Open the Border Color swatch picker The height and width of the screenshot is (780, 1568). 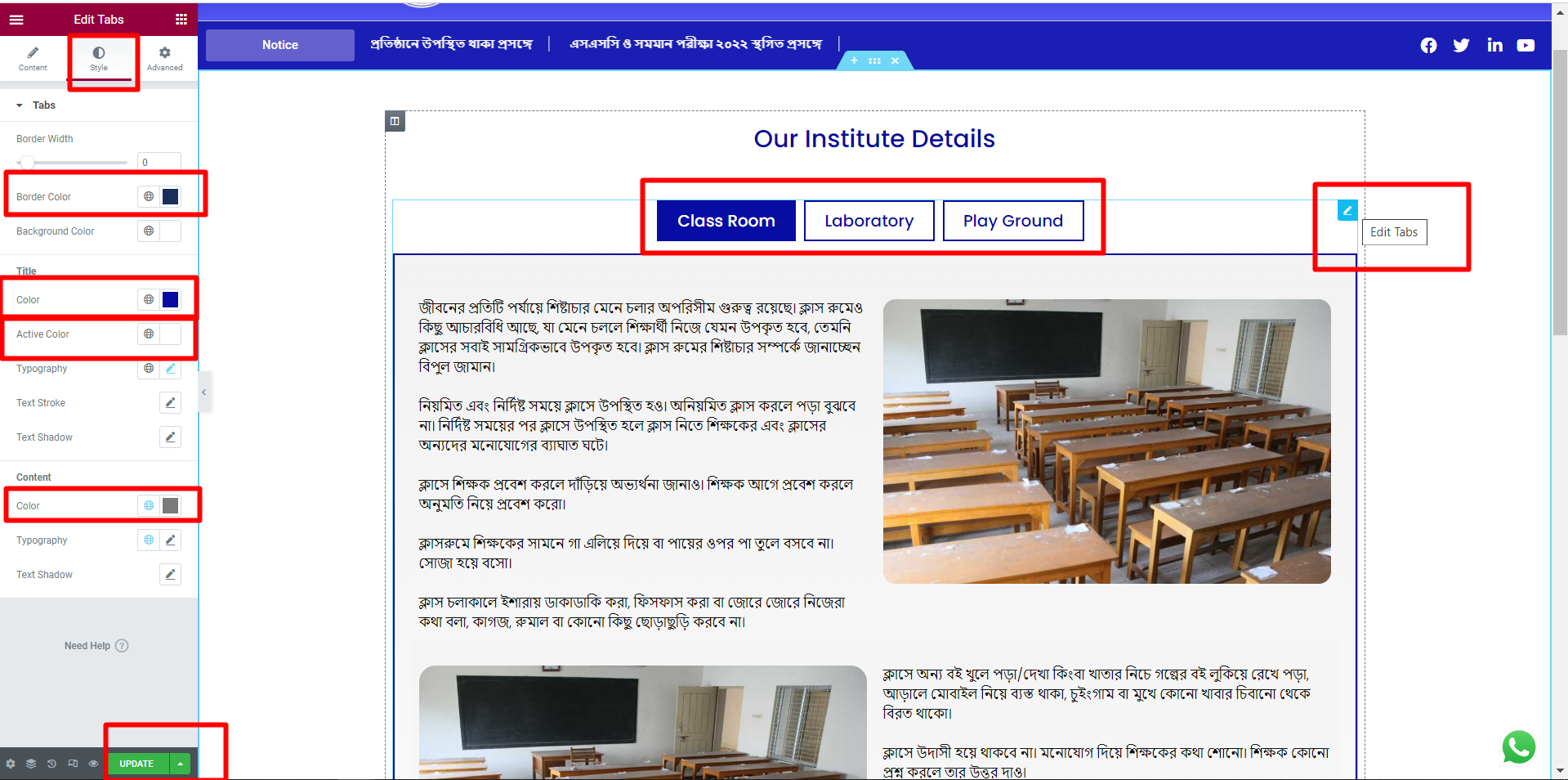[170, 196]
